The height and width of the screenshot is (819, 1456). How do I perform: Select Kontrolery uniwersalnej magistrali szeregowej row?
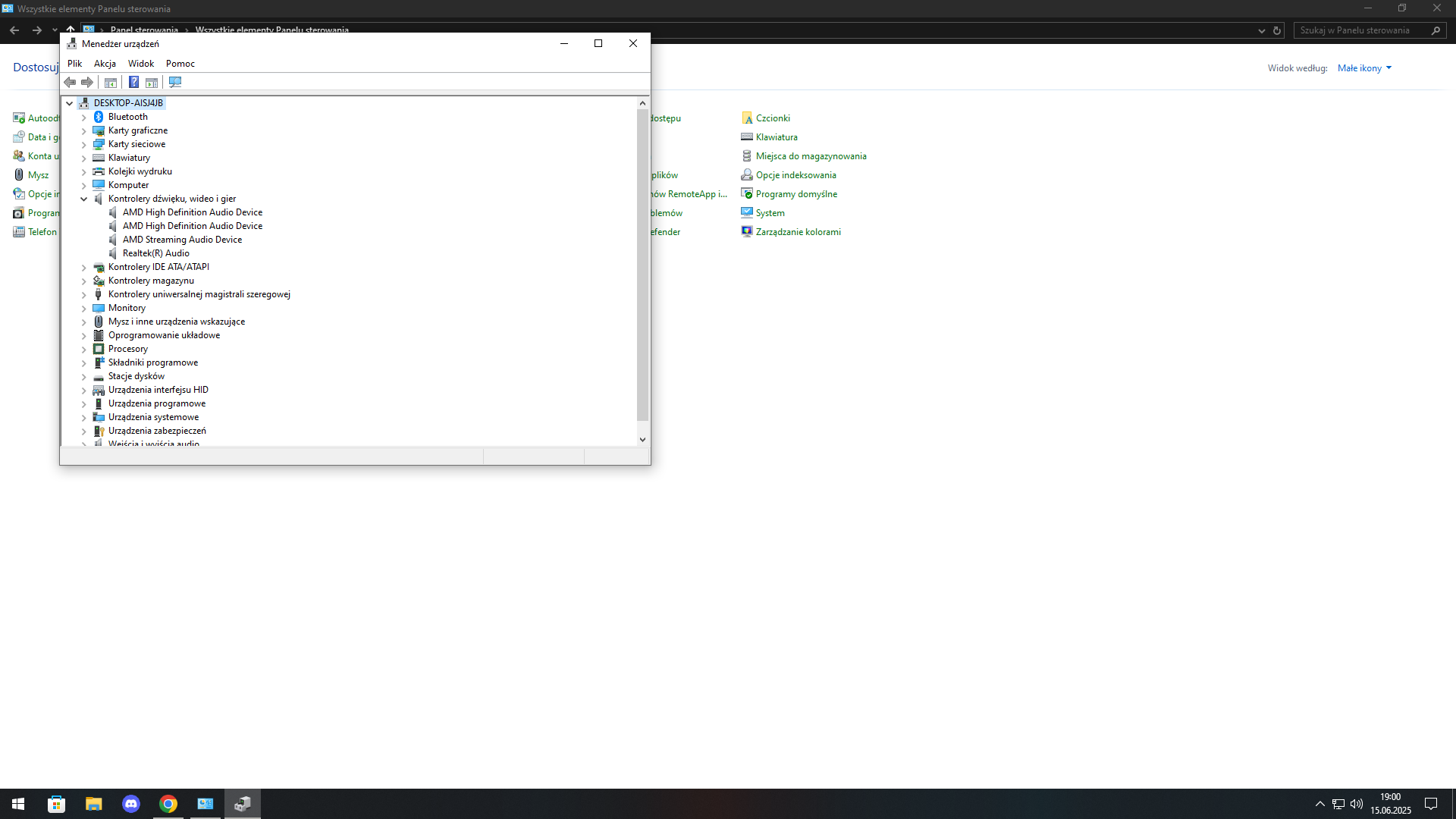(x=199, y=294)
